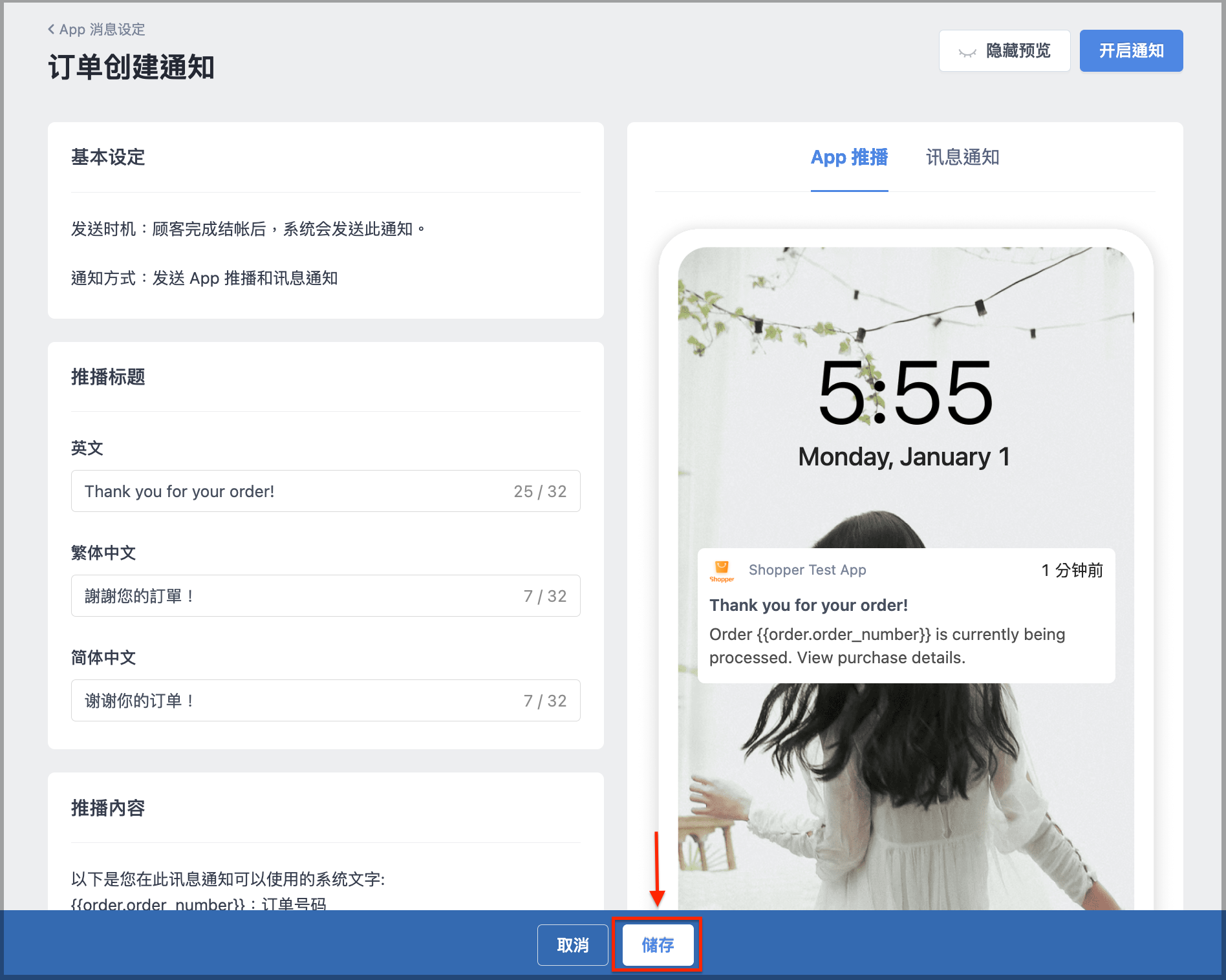Edit the 繁体中文 push title field
The width and height of the screenshot is (1226, 980).
coord(325,595)
